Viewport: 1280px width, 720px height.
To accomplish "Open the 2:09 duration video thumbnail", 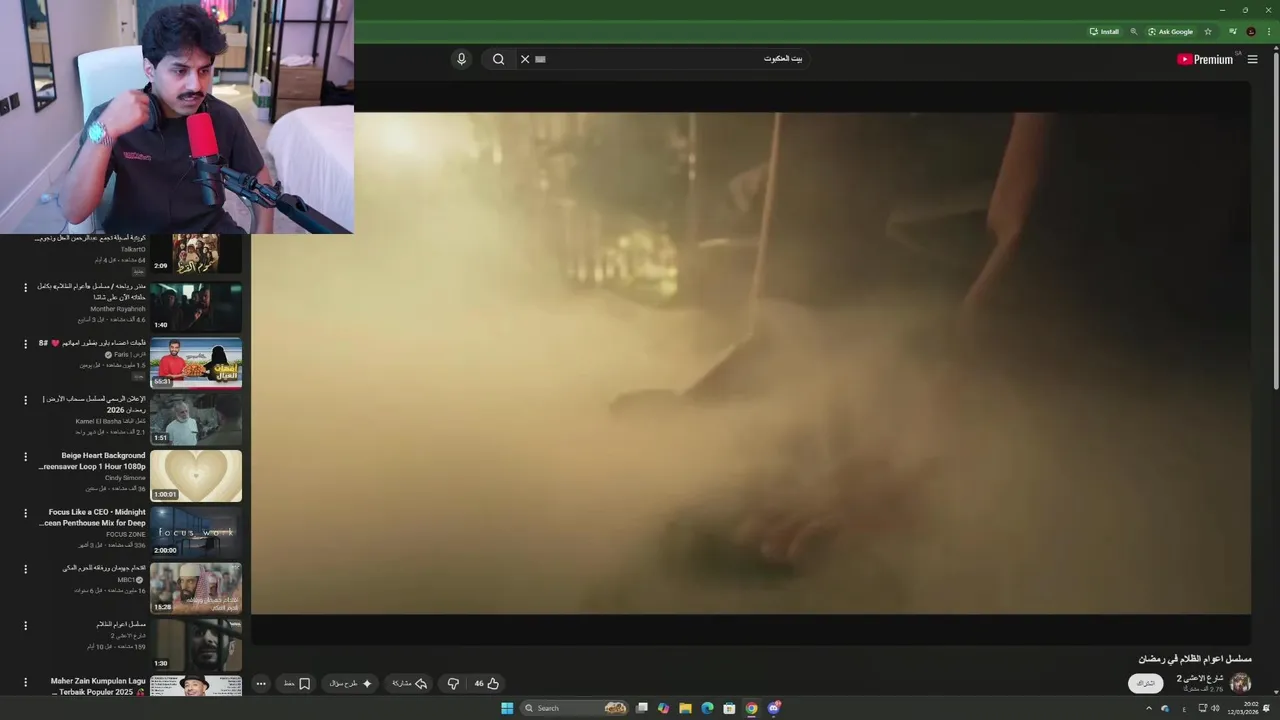I will coord(196,254).
